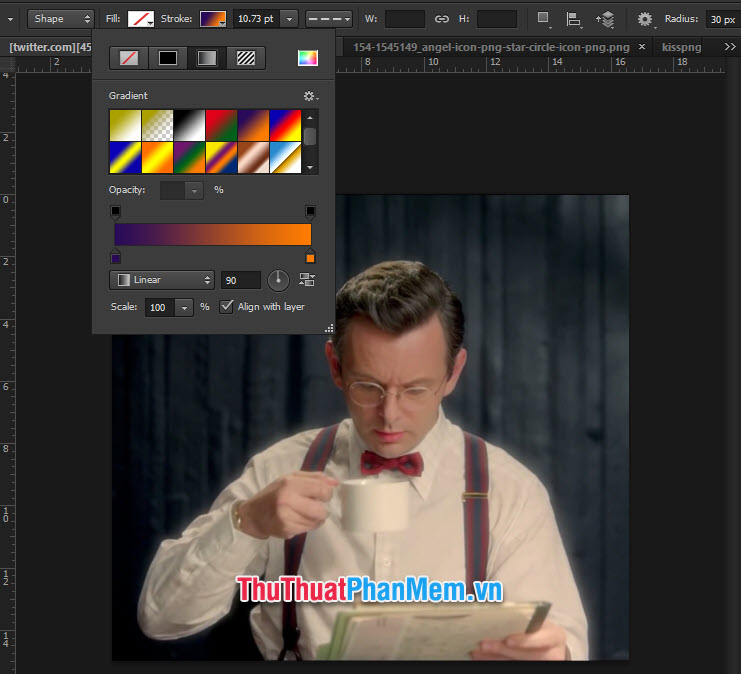Screen dimensions: 741x674
Task: Click the stroke width 10.73 pt field
Action: pos(257,19)
